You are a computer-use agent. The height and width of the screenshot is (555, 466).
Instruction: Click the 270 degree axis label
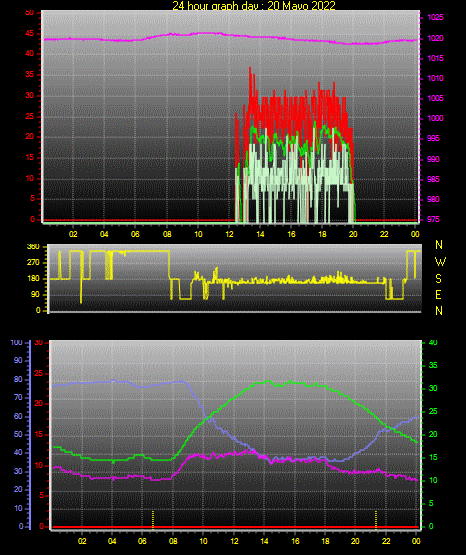[x=33, y=263]
